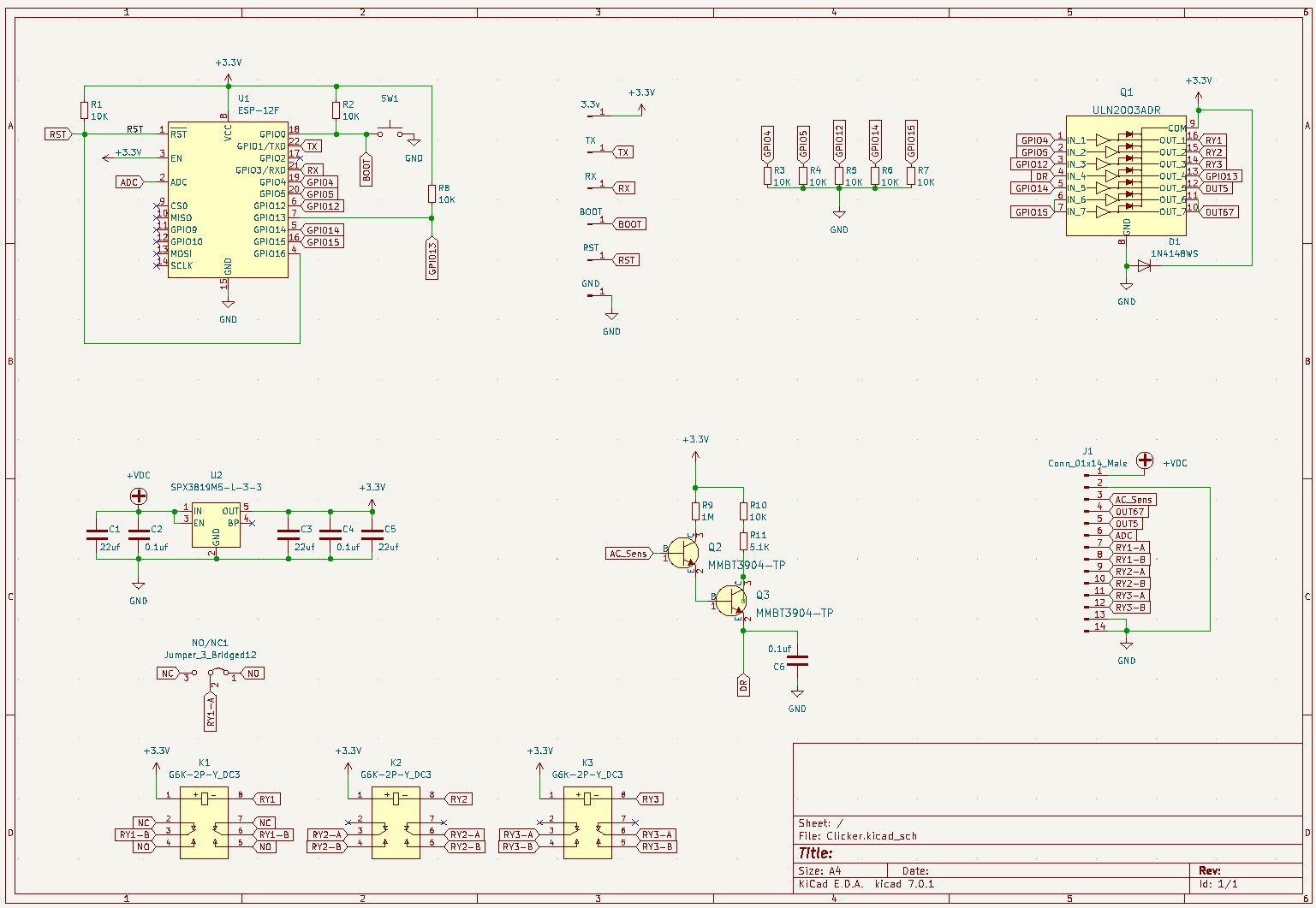Select capacitor C5 22uf symbol
Screen dimensions: 1316x908
pyautogui.click(x=372, y=535)
